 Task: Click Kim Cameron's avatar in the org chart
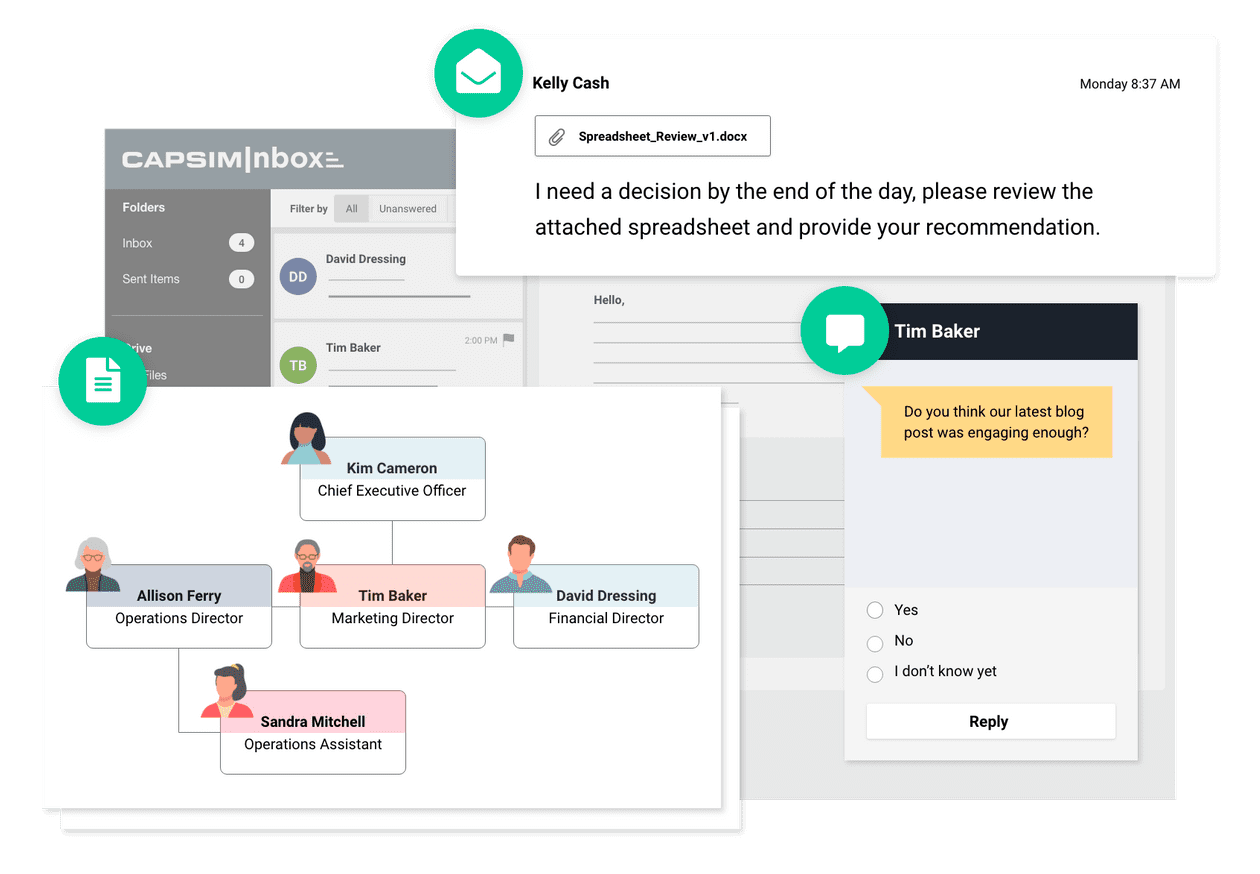tap(306, 442)
